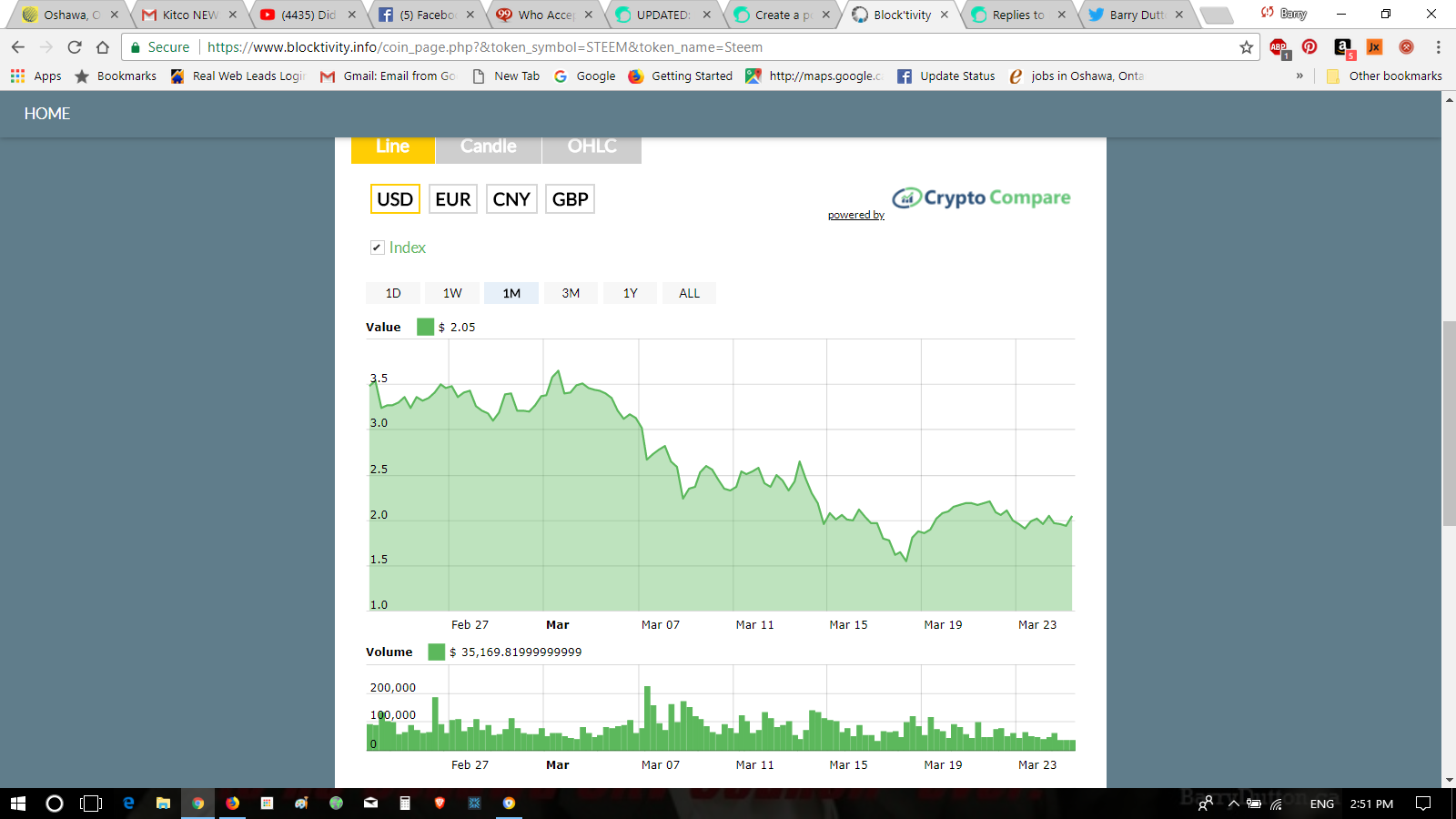The width and height of the screenshot is (1456, 819).
Task: Show ALL time chart range
Action: coord(689,293)
